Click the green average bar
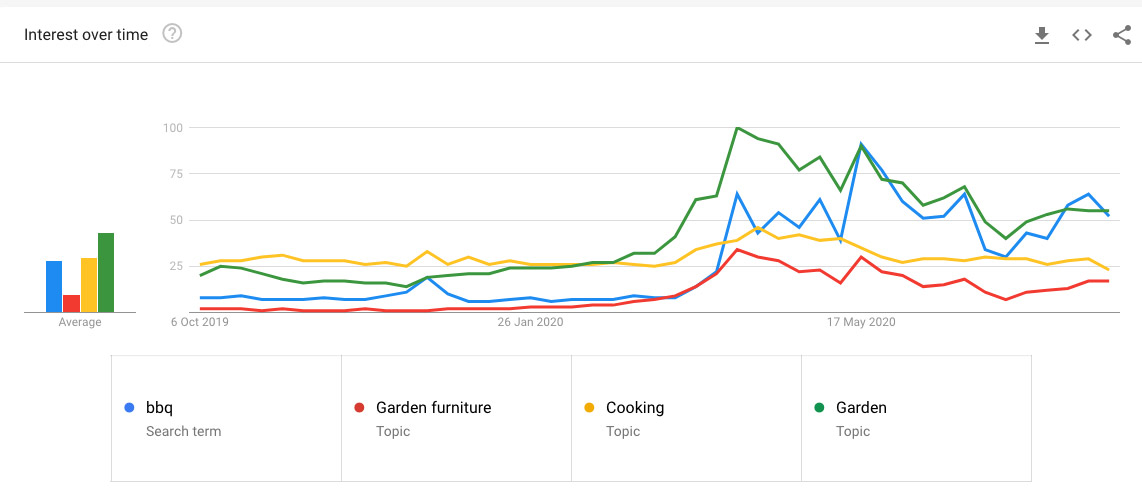 pyautogui.click(x=106, y=272)
